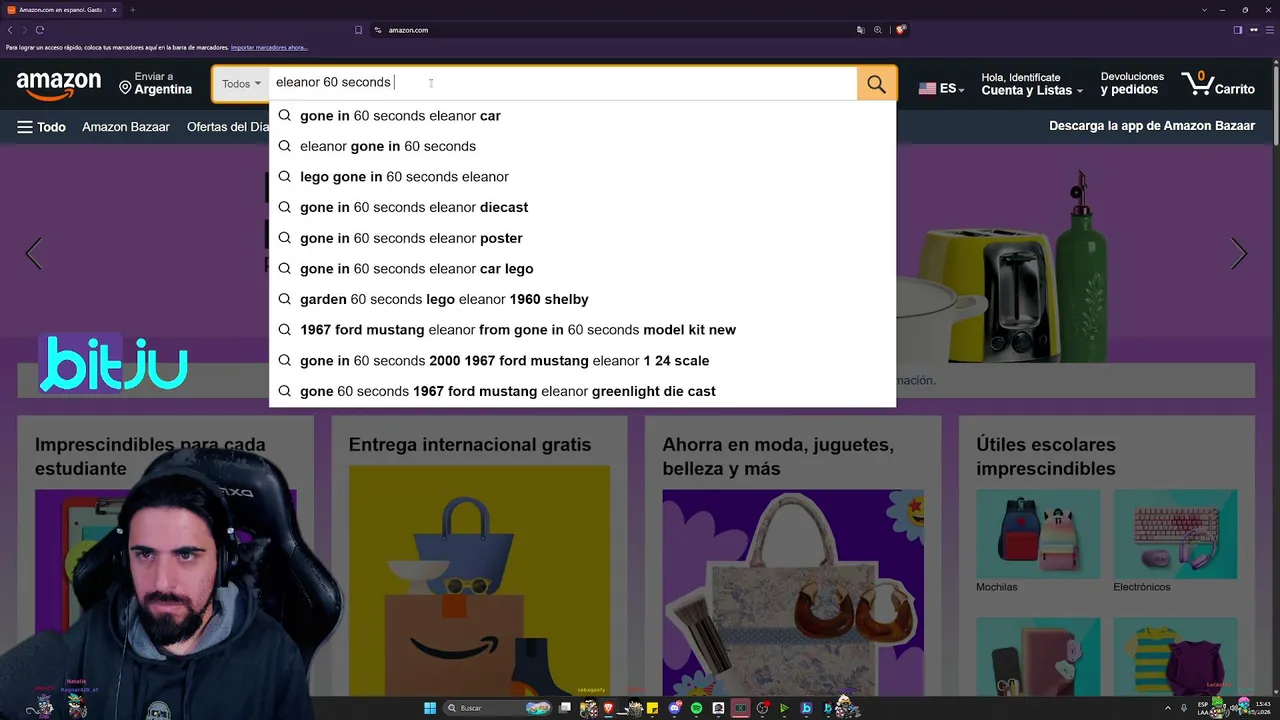
Task: Open the Entrega internacional gratis card image
Action: tap(479, 580)
